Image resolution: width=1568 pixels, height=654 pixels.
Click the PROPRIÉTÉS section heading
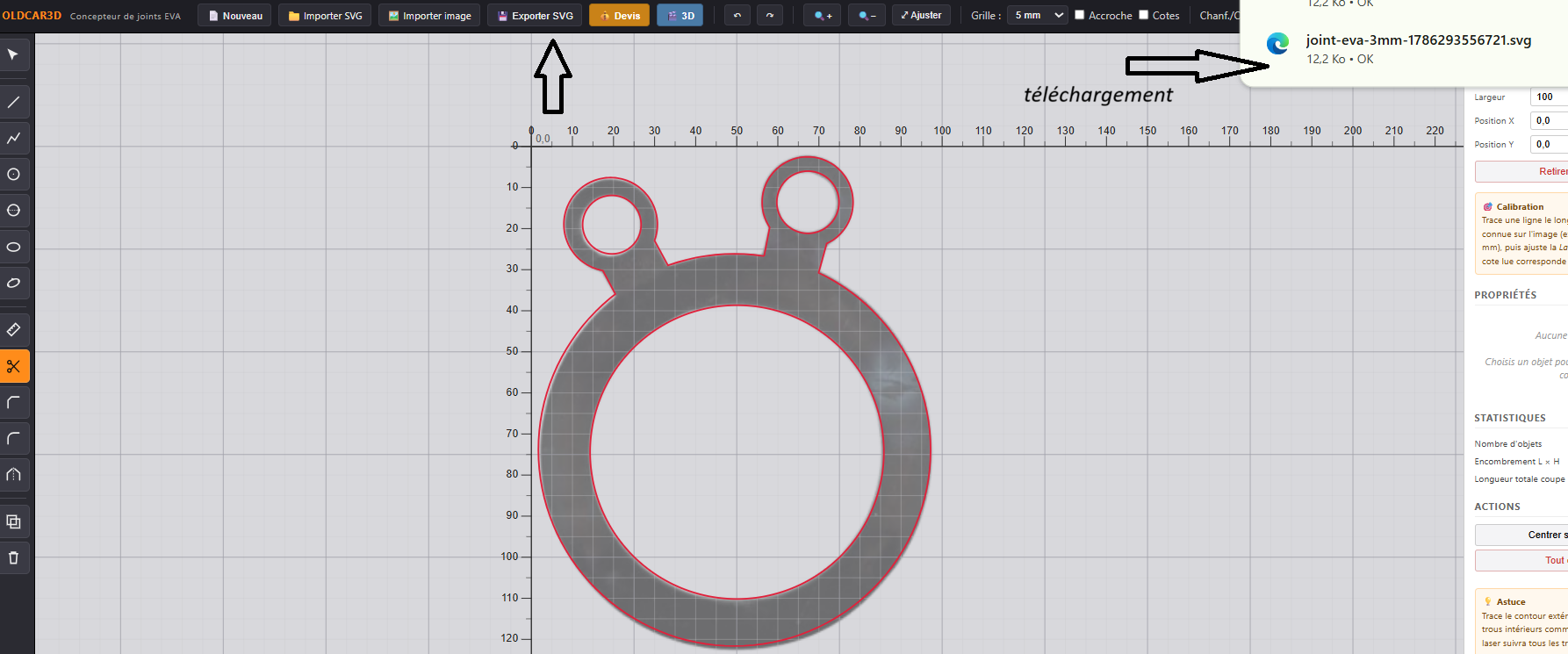click(x=1505, y=295)
